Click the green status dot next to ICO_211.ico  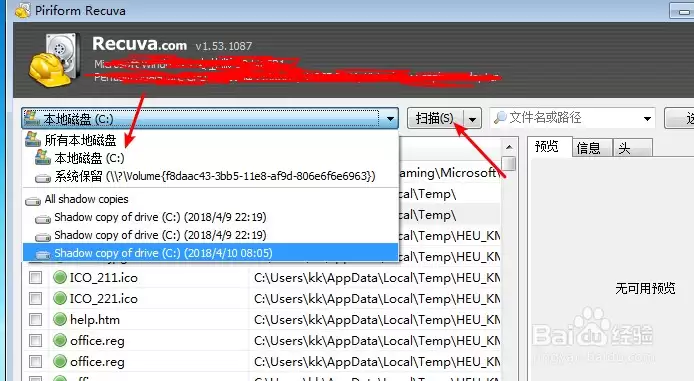pyautogui.click(x=59, y=277)
